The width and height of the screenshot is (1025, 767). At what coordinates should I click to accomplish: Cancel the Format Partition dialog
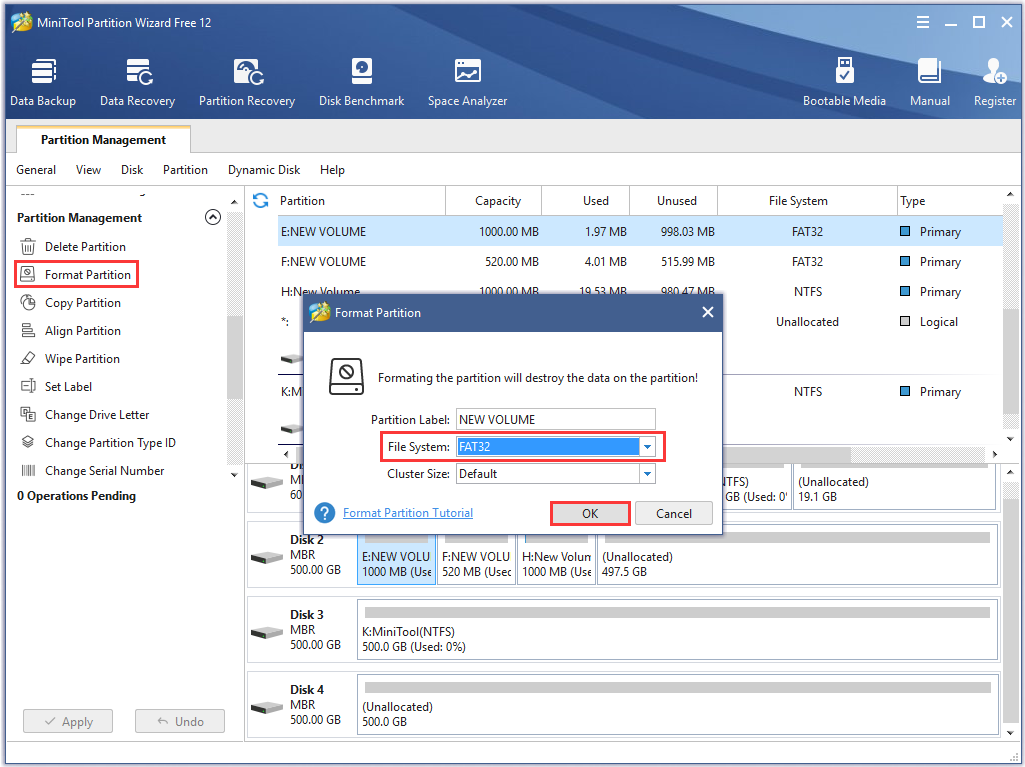674,514
